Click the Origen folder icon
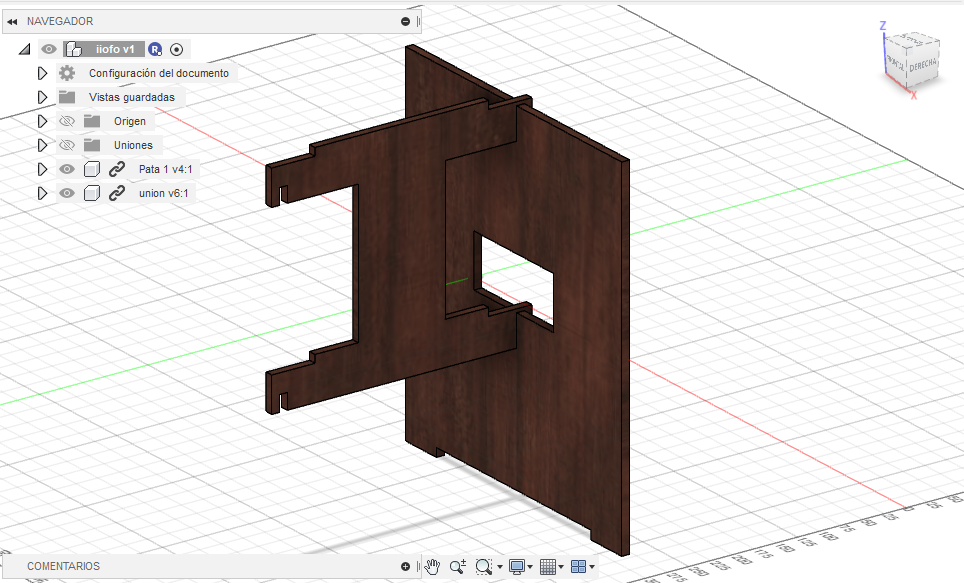This screenshot has height=583, width=964. [92, 121]
